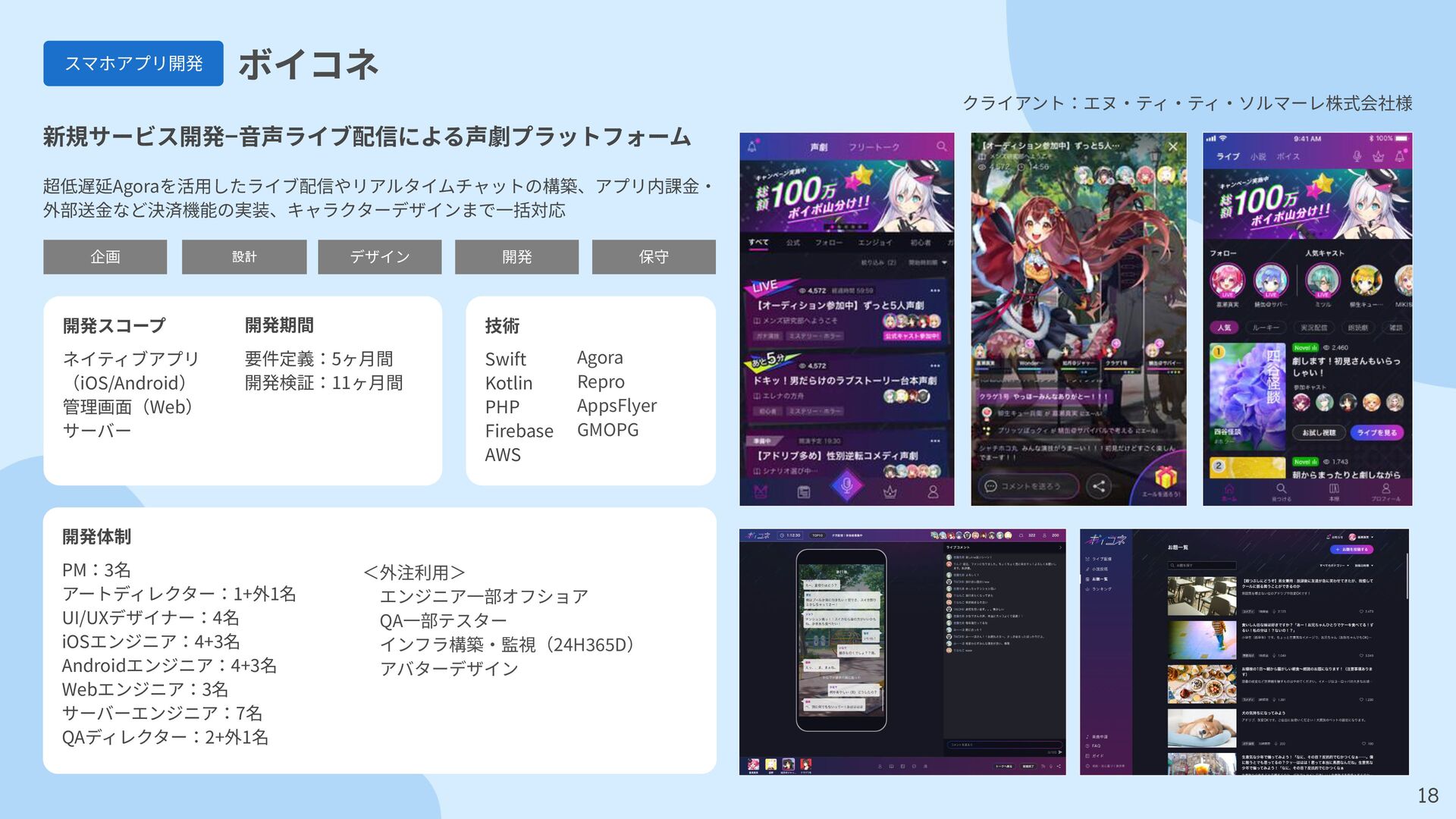This screenshot has width=1456, height=819.
Task: Switch to the 小説 tab
Action: point(1258,156)
